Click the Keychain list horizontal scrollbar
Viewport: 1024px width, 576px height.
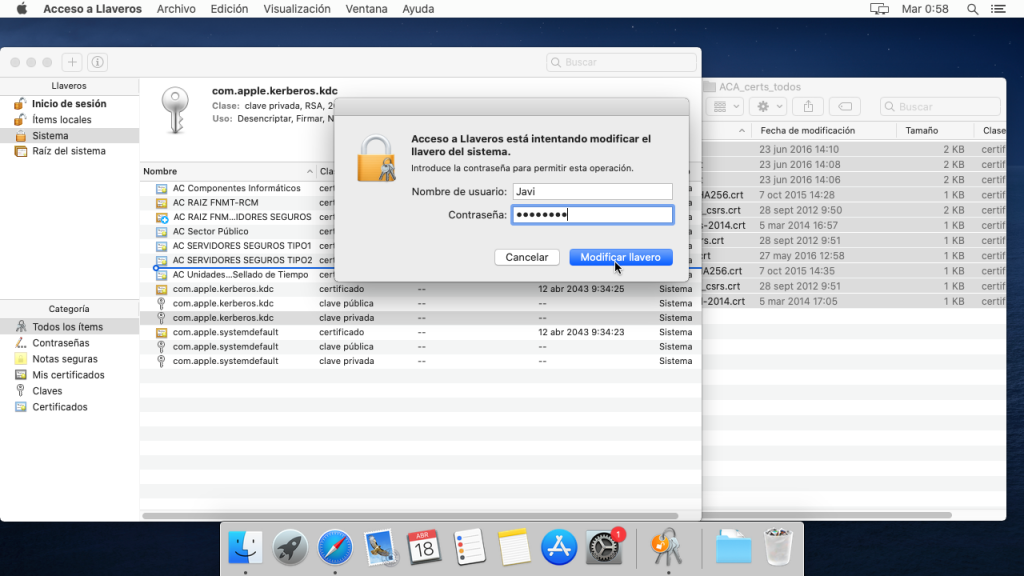coord(410,516)
